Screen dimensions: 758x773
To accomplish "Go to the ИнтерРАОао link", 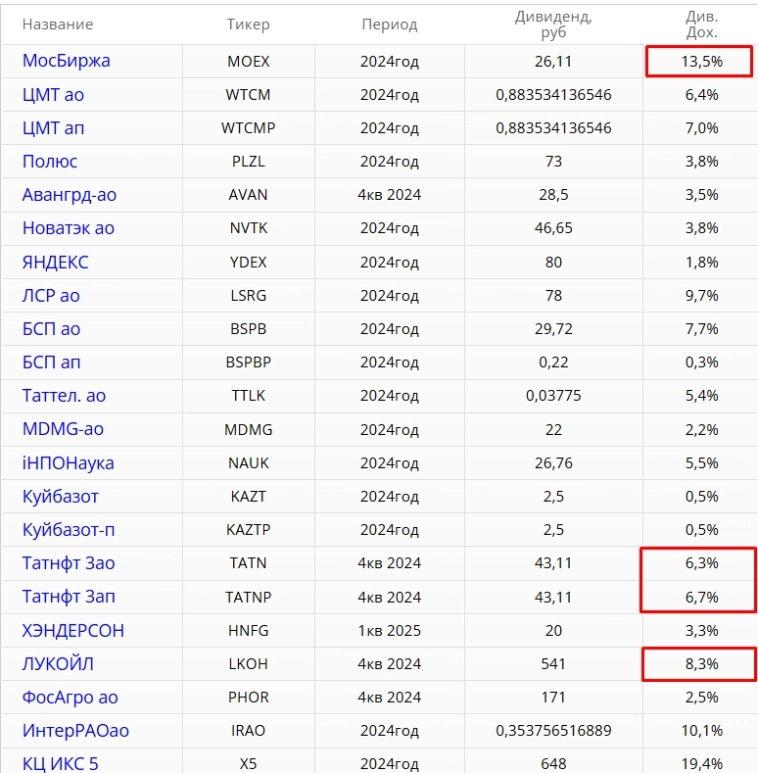I will coord(75,731).
